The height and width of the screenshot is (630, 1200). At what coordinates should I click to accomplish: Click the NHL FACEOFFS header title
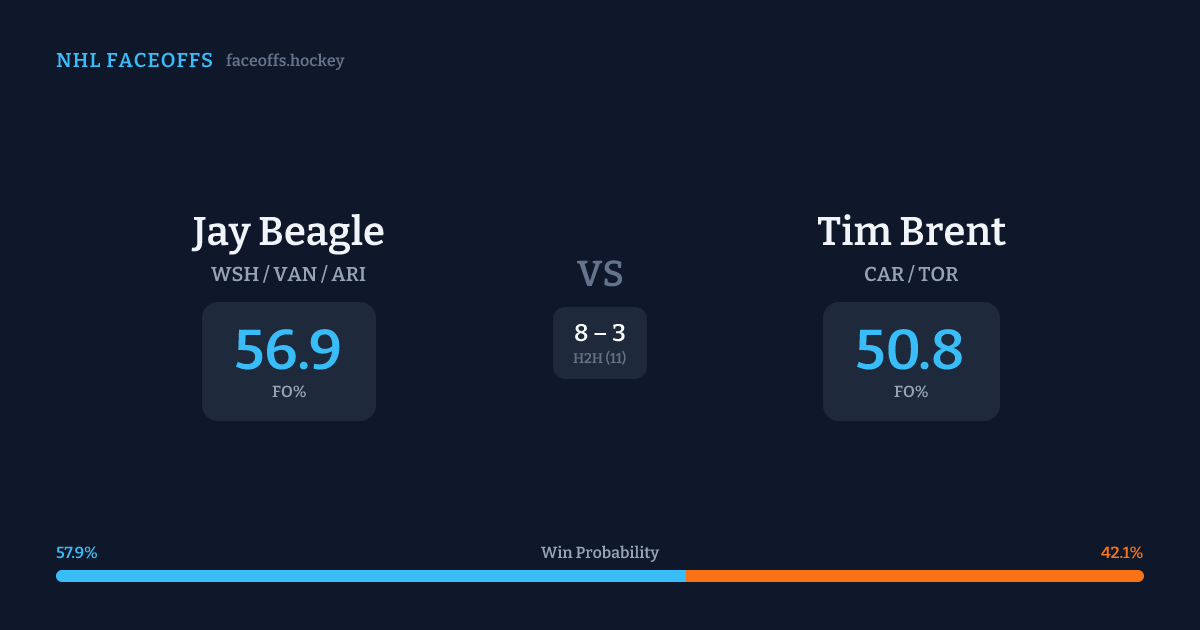(x=134, y=61)
